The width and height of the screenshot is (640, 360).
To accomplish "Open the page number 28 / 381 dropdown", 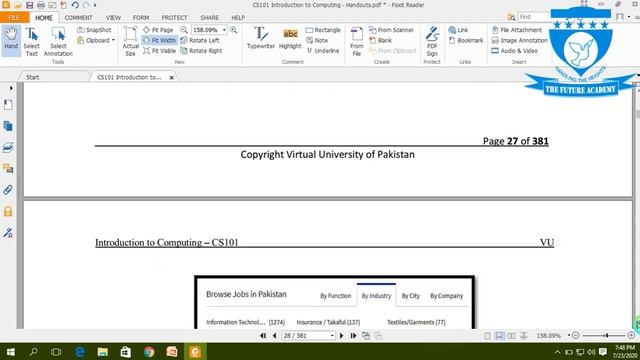I will coord(332,336).
